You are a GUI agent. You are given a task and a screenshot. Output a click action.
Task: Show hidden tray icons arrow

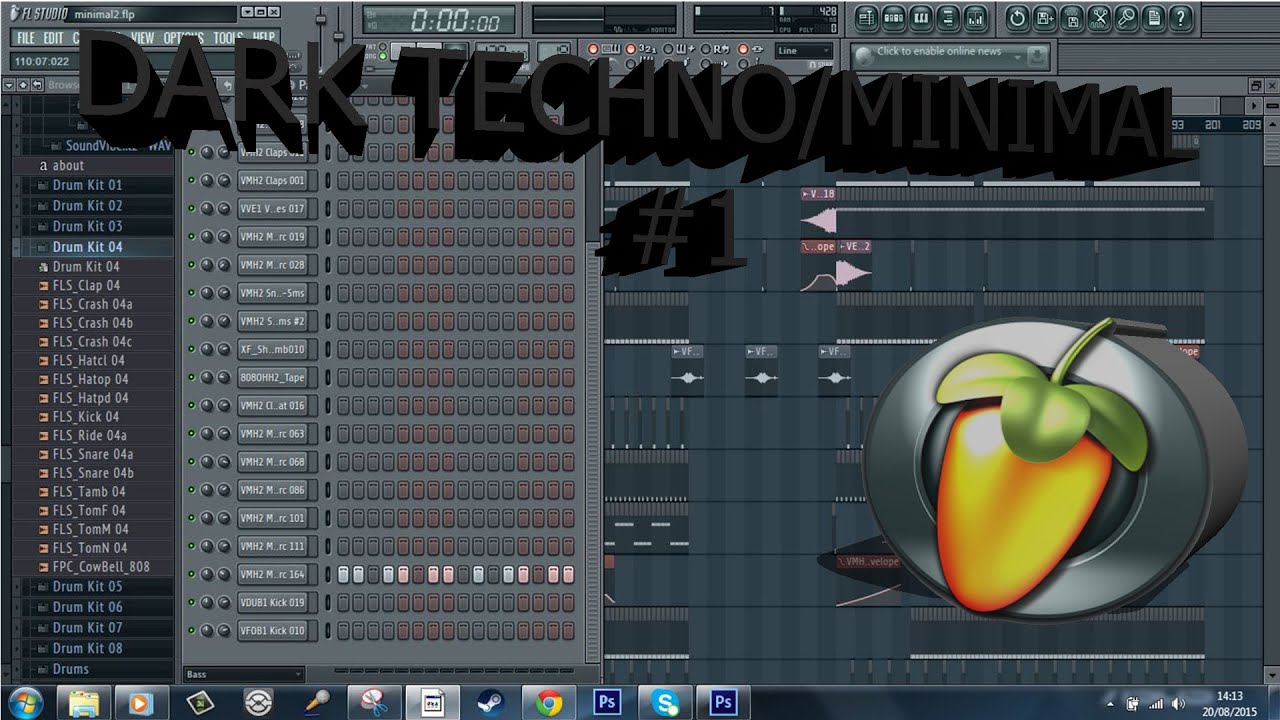tap(1111, 703)
